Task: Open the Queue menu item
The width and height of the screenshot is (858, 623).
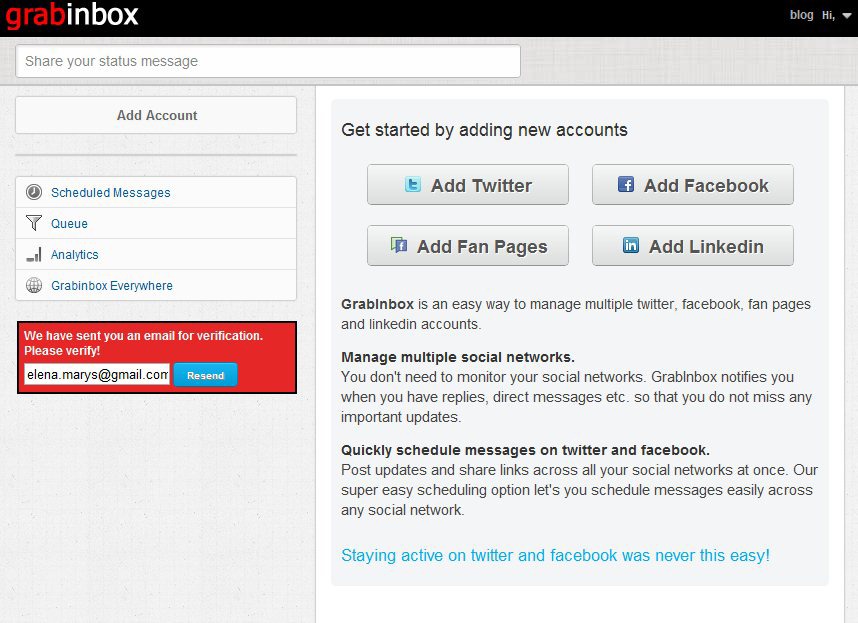Action: 69,224
